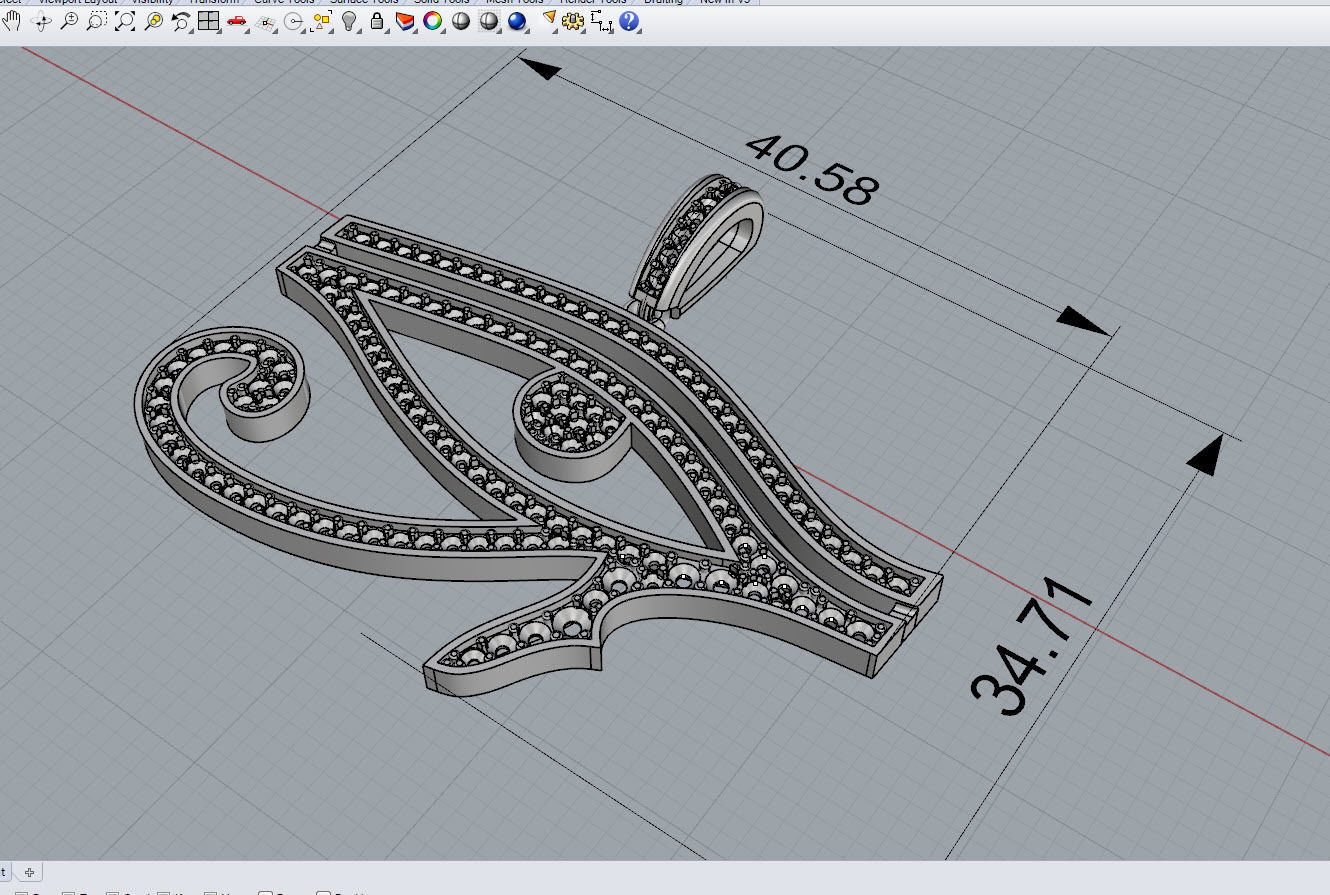Image resolution: width=1330 pixels, height=895 pixels.
Task: Open Help question mark icon
Action: pyautogui.click(x=629, y=21)
